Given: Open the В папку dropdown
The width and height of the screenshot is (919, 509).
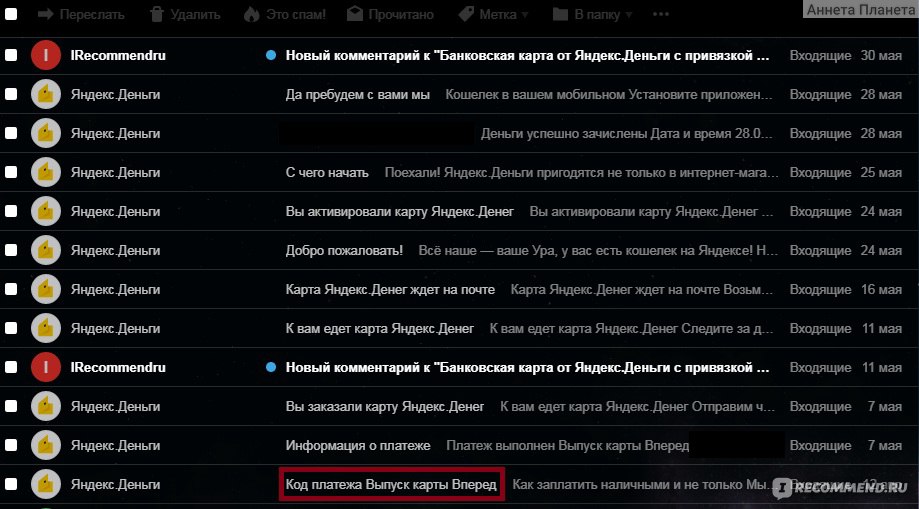Looking at the screenshot, I should pos(593,15).
